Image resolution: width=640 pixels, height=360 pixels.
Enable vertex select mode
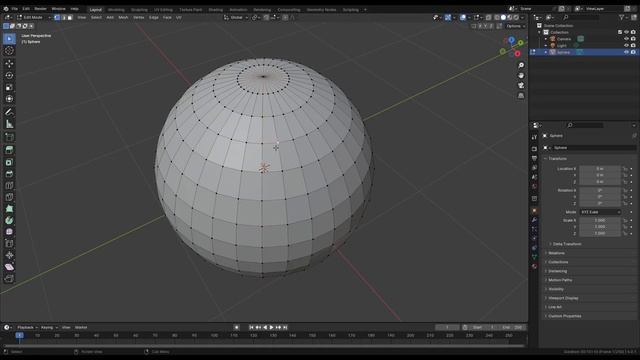(x=57, y=18)
